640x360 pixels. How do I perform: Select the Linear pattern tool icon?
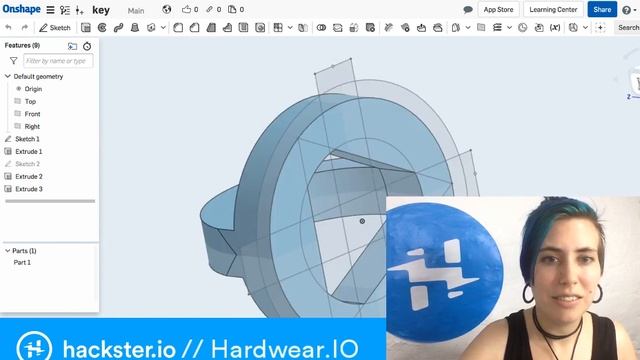[x=278, y=28]
